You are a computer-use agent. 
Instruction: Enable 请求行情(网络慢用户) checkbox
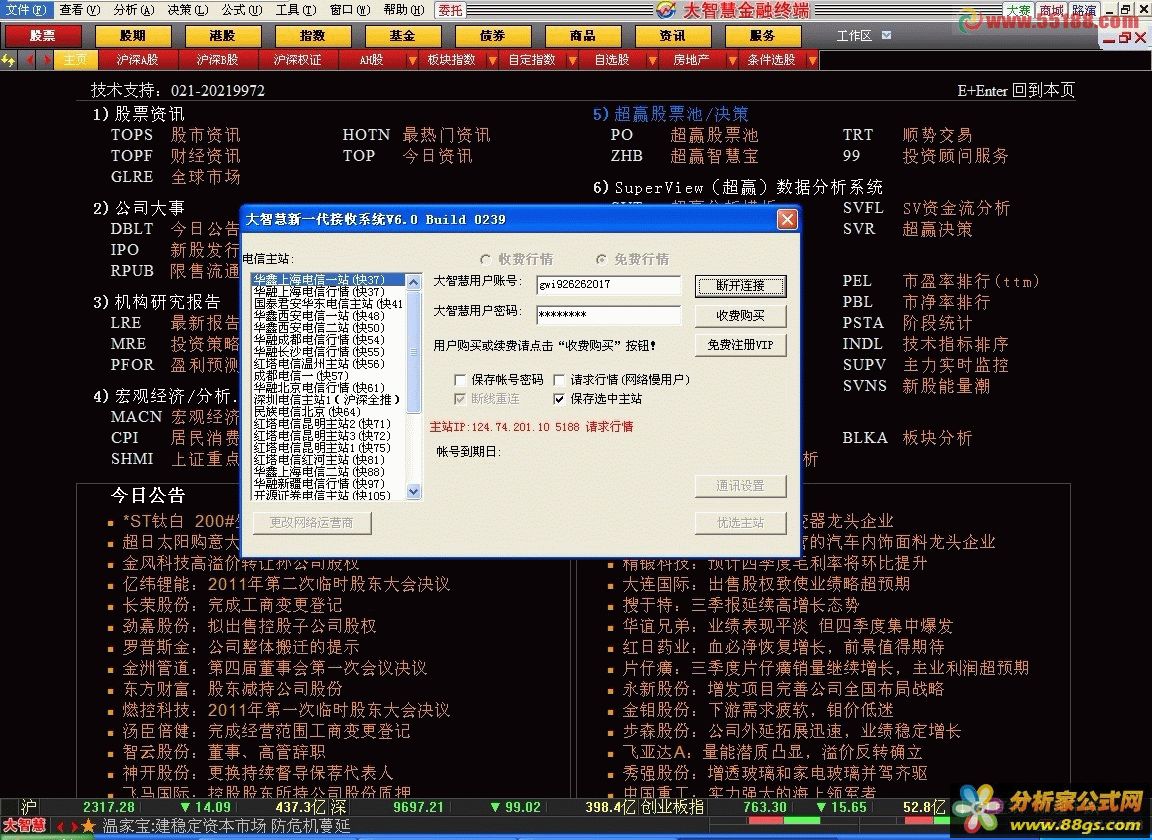click(559, 380)
